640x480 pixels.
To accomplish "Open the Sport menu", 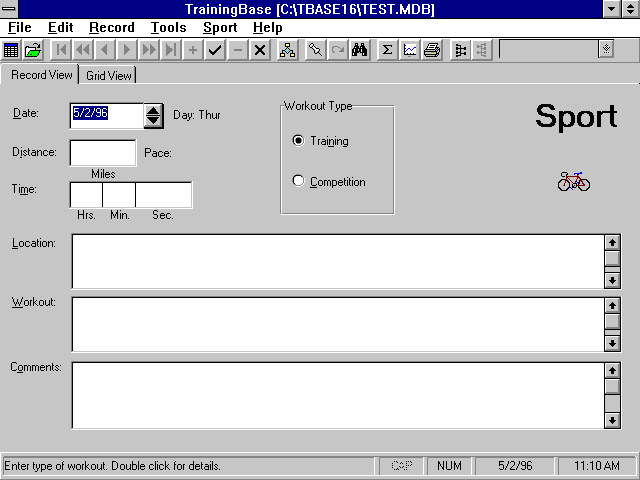I will pos(219,28).
